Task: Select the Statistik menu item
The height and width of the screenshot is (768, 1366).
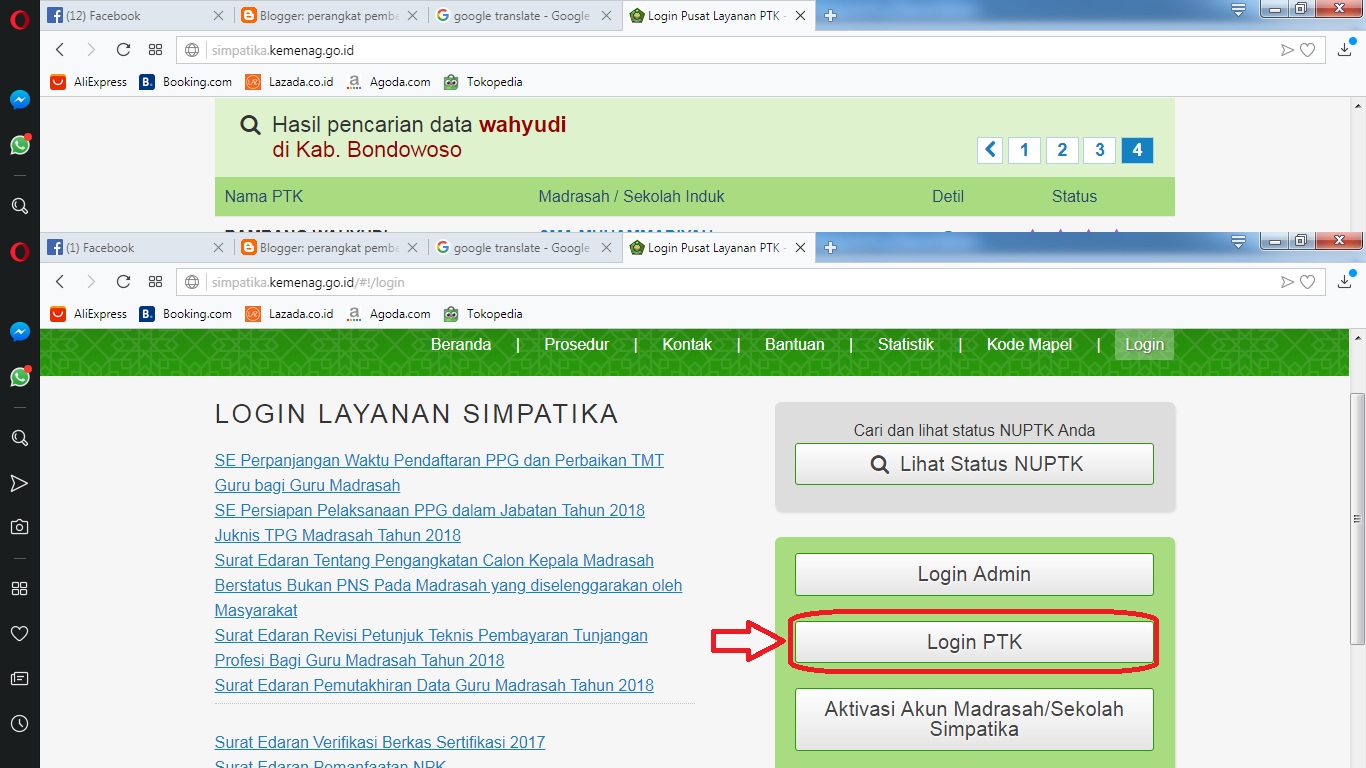Action: [x=904, y=344]
